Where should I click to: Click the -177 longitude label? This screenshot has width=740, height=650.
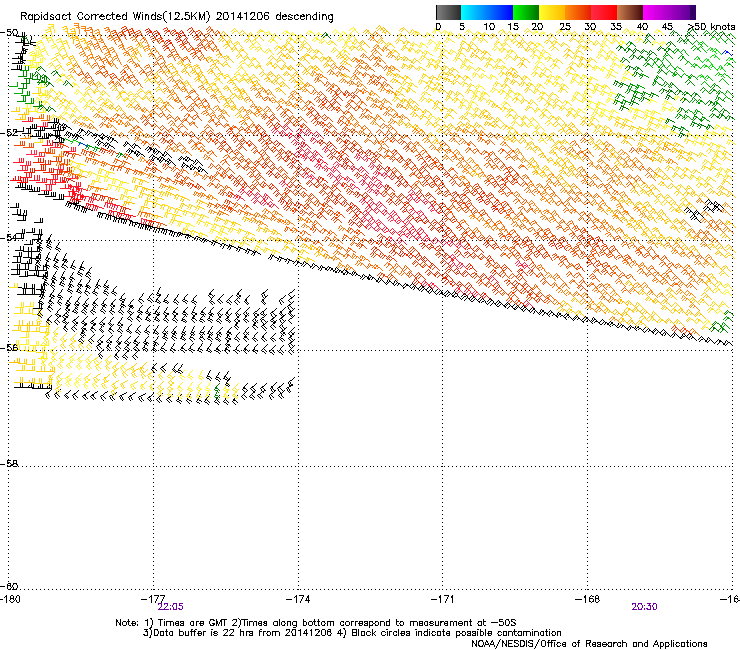pyautogui.click(x=153, y=599)
